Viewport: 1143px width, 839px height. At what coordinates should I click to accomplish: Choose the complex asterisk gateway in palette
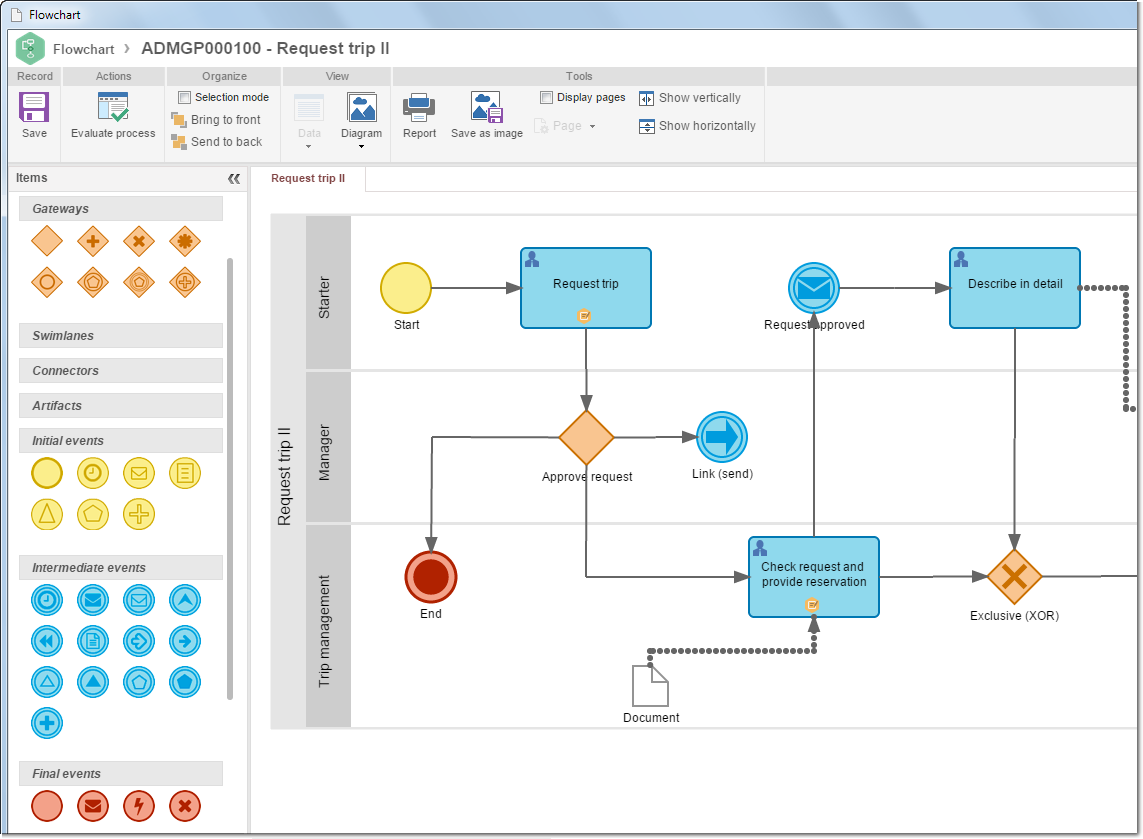coord(184,241)
